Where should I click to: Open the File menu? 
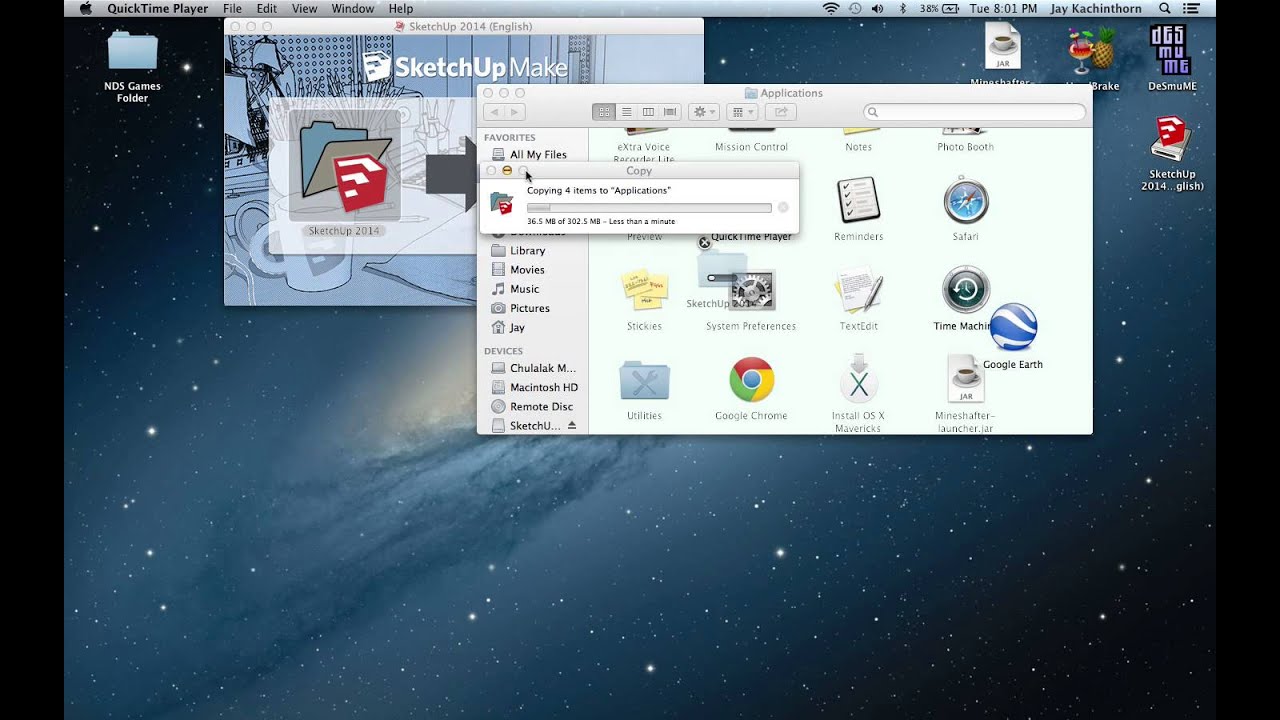pyautogui.click(x=232, y=8)
